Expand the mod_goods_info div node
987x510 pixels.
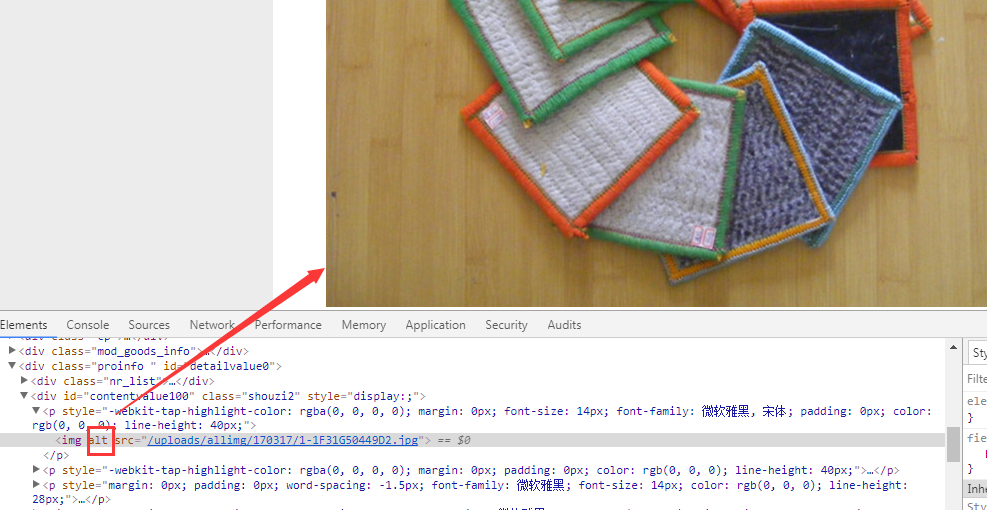pyautogui.click(x=12, y=351)
